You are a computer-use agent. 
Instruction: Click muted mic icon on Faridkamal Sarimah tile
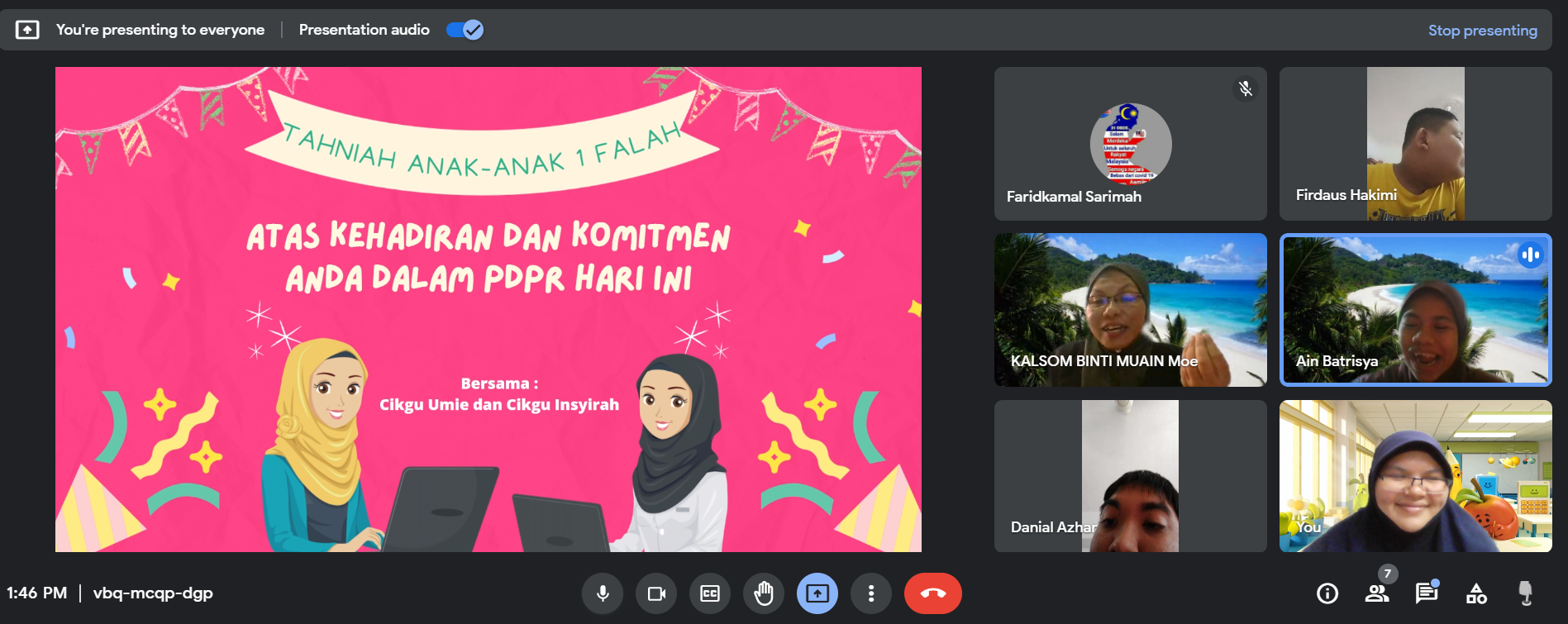(1246, 88)
